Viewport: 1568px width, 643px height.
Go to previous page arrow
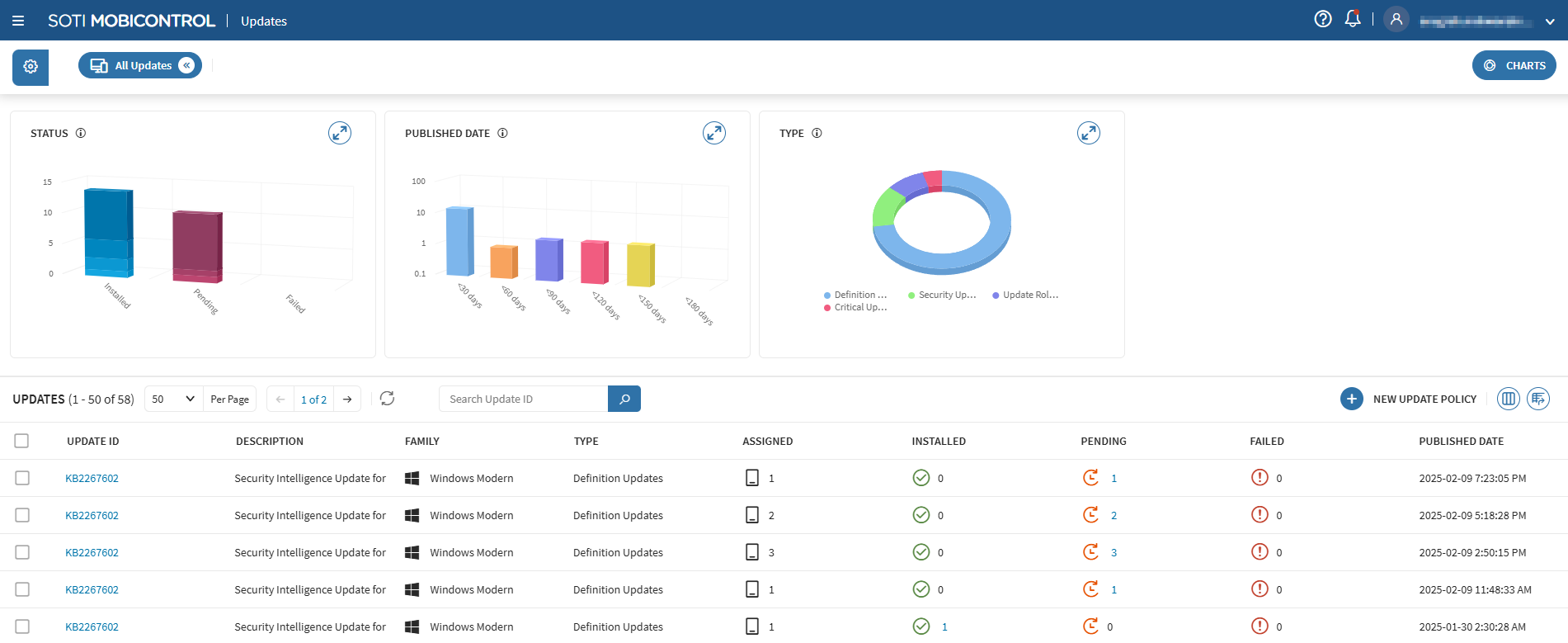(x=280, y=399)
